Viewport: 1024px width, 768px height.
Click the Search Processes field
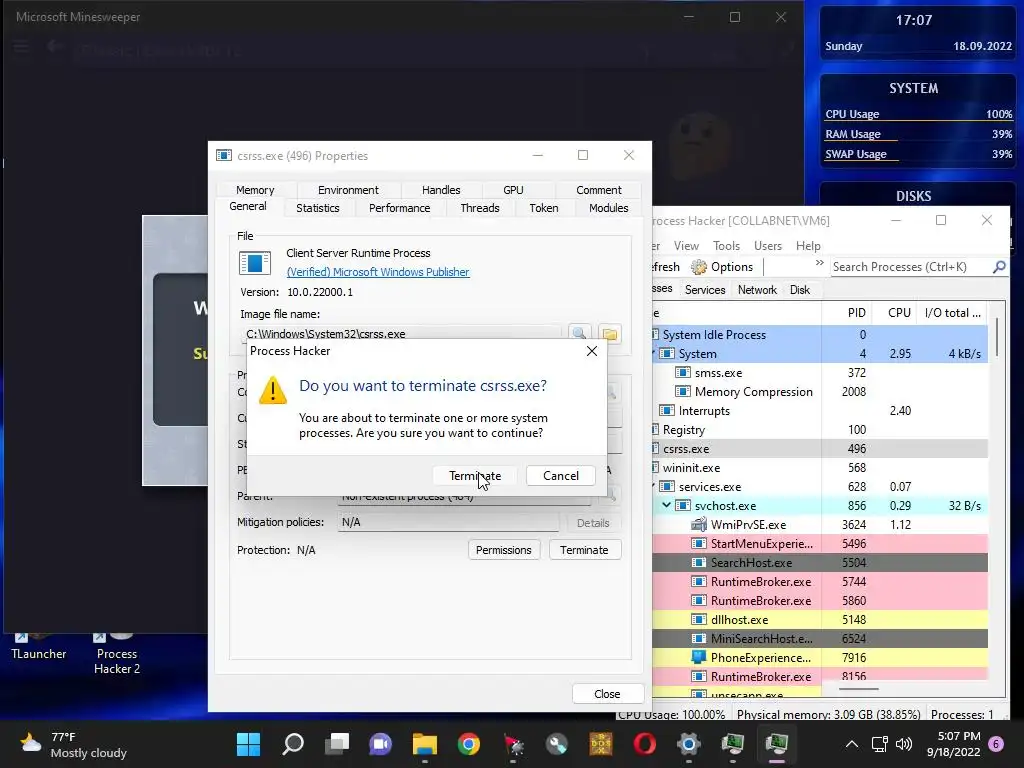click(910, 266)
